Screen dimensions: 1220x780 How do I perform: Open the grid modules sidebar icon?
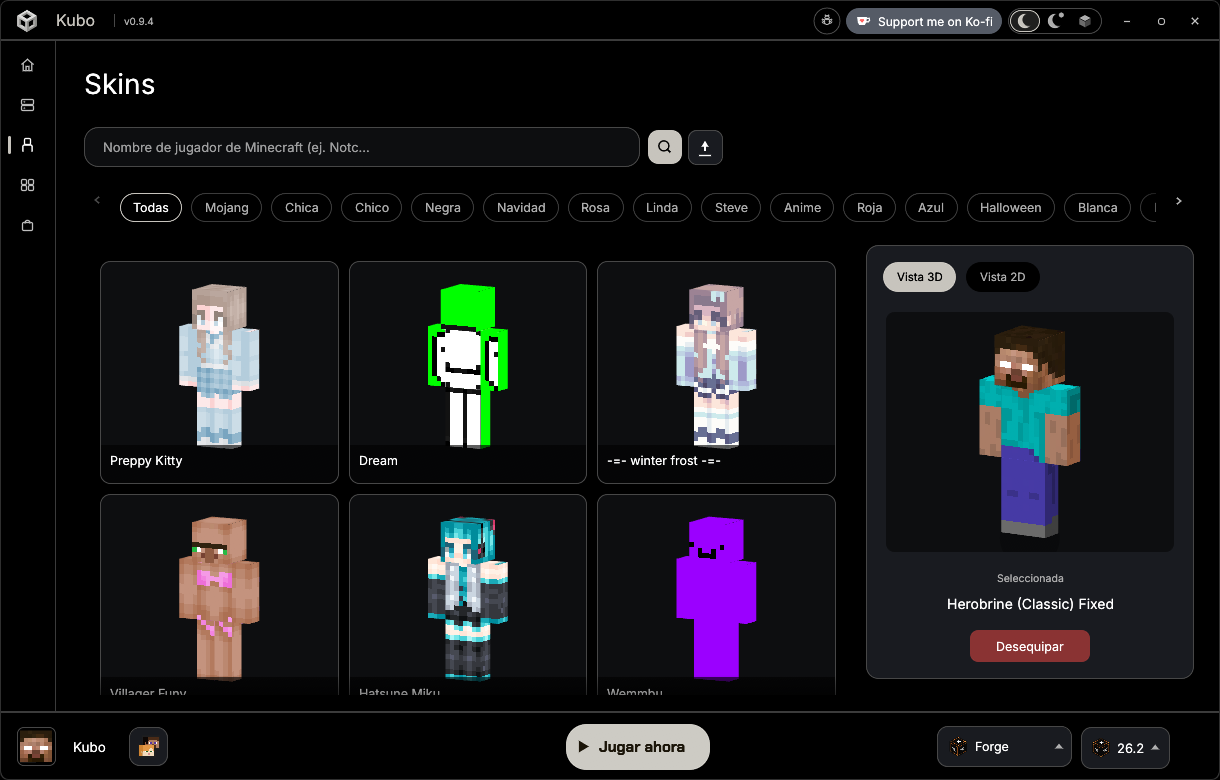27,185
